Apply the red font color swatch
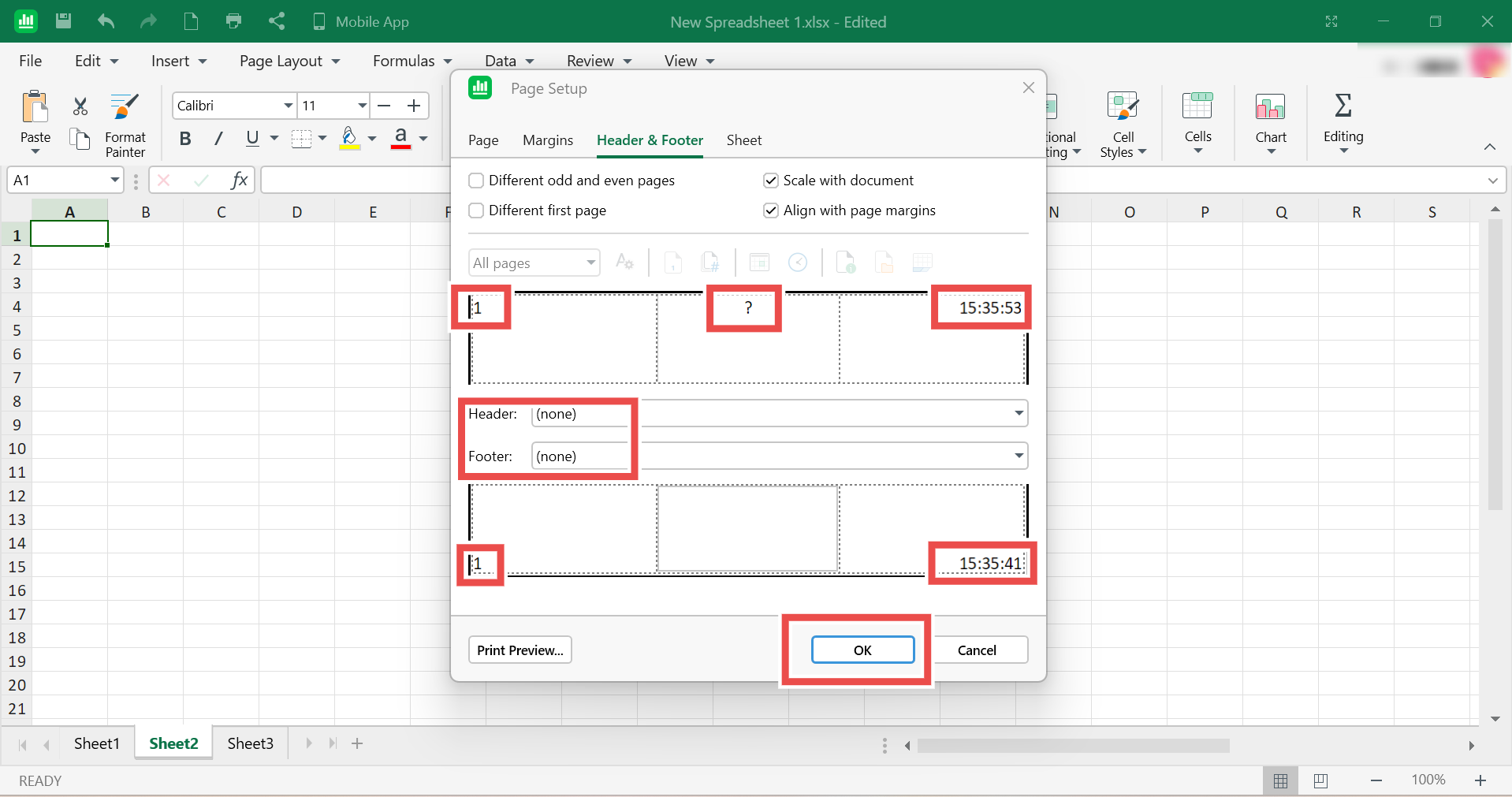Viewport: 1512px width, 797px height. (x=400, y=139)
